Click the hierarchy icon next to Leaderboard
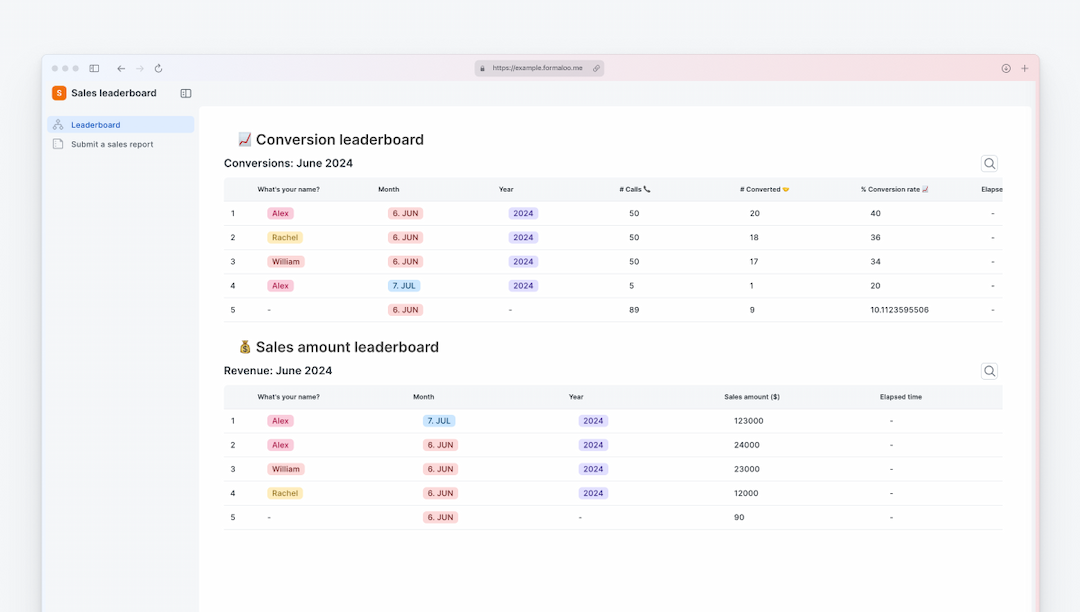This screenshot has height=612, width=1080. click(58, 124)
